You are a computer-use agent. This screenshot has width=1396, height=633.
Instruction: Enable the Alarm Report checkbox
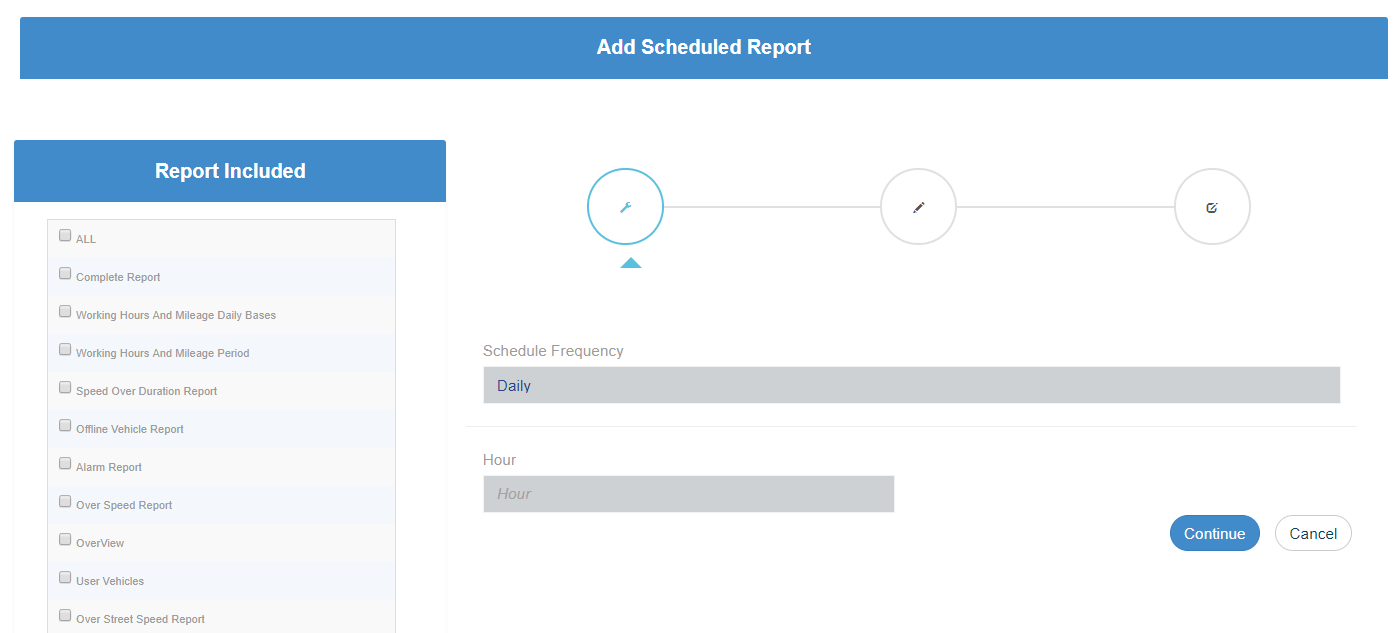[65, 464]
